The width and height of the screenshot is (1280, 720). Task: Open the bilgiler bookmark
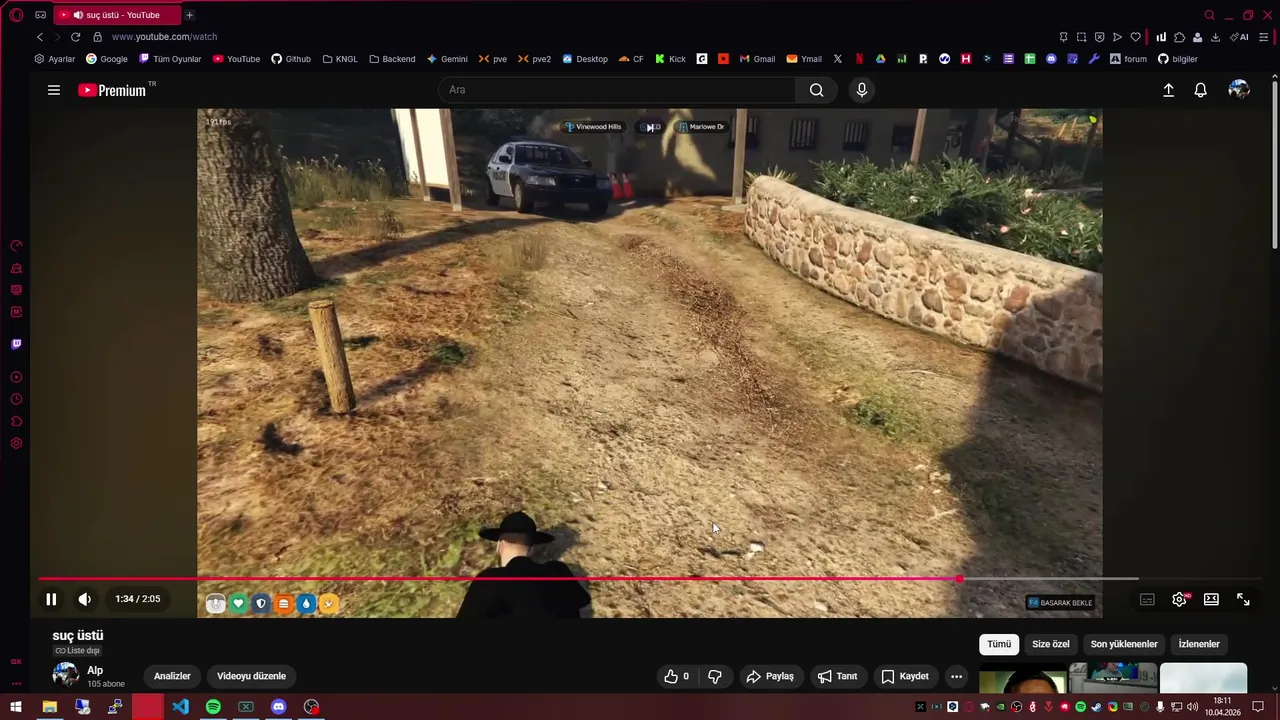1178,59
